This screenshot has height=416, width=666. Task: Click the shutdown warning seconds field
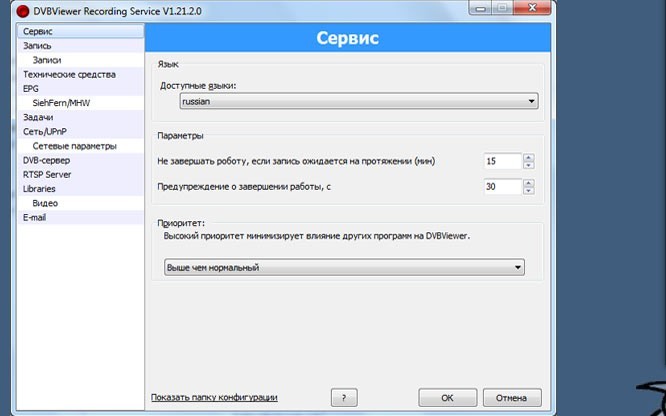(x=501, y=186)
